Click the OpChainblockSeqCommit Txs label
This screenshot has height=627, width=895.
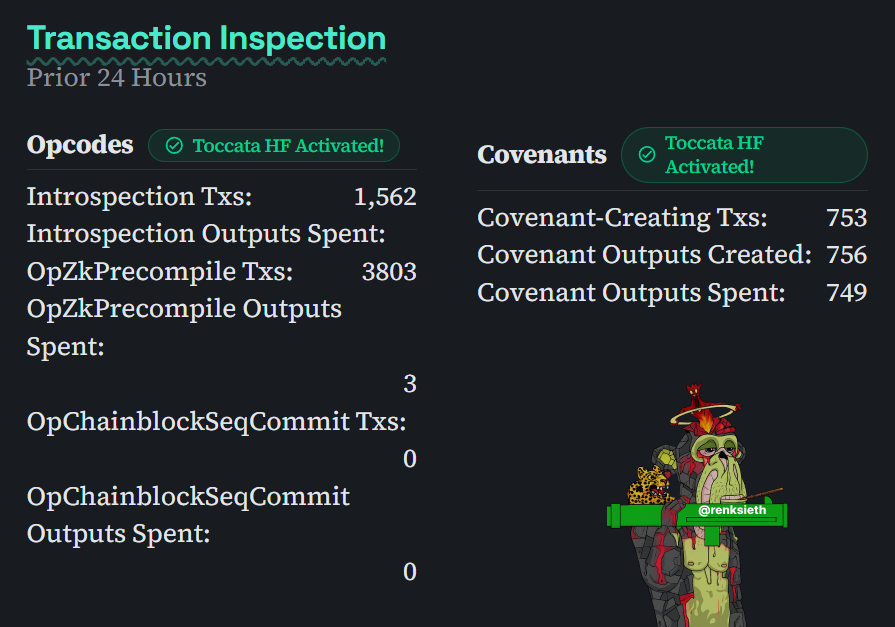pyautogui.click(x=216, y=422)
